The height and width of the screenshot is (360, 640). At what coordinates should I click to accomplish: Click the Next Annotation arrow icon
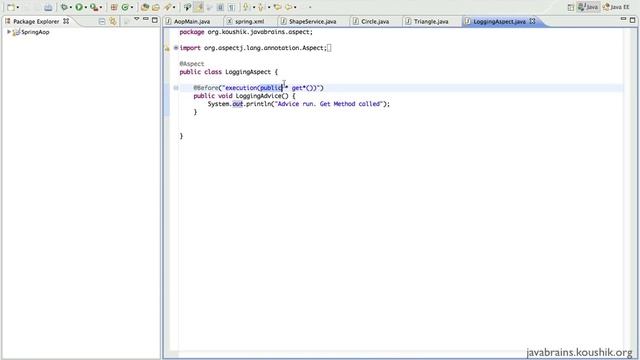[246, 7]
